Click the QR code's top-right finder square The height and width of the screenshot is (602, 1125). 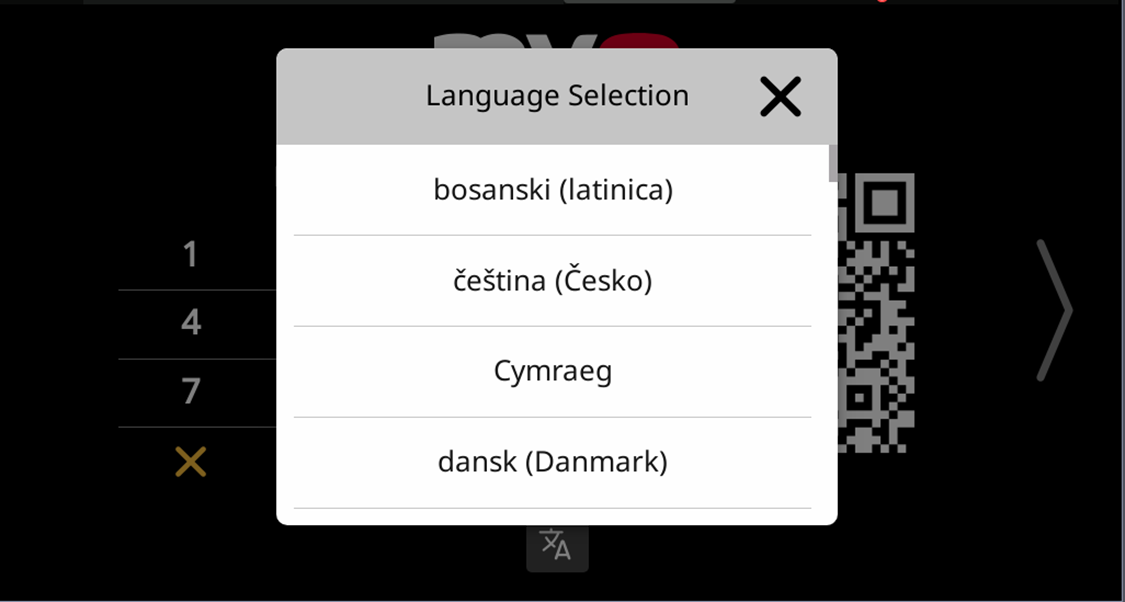[x=885, y=203]
